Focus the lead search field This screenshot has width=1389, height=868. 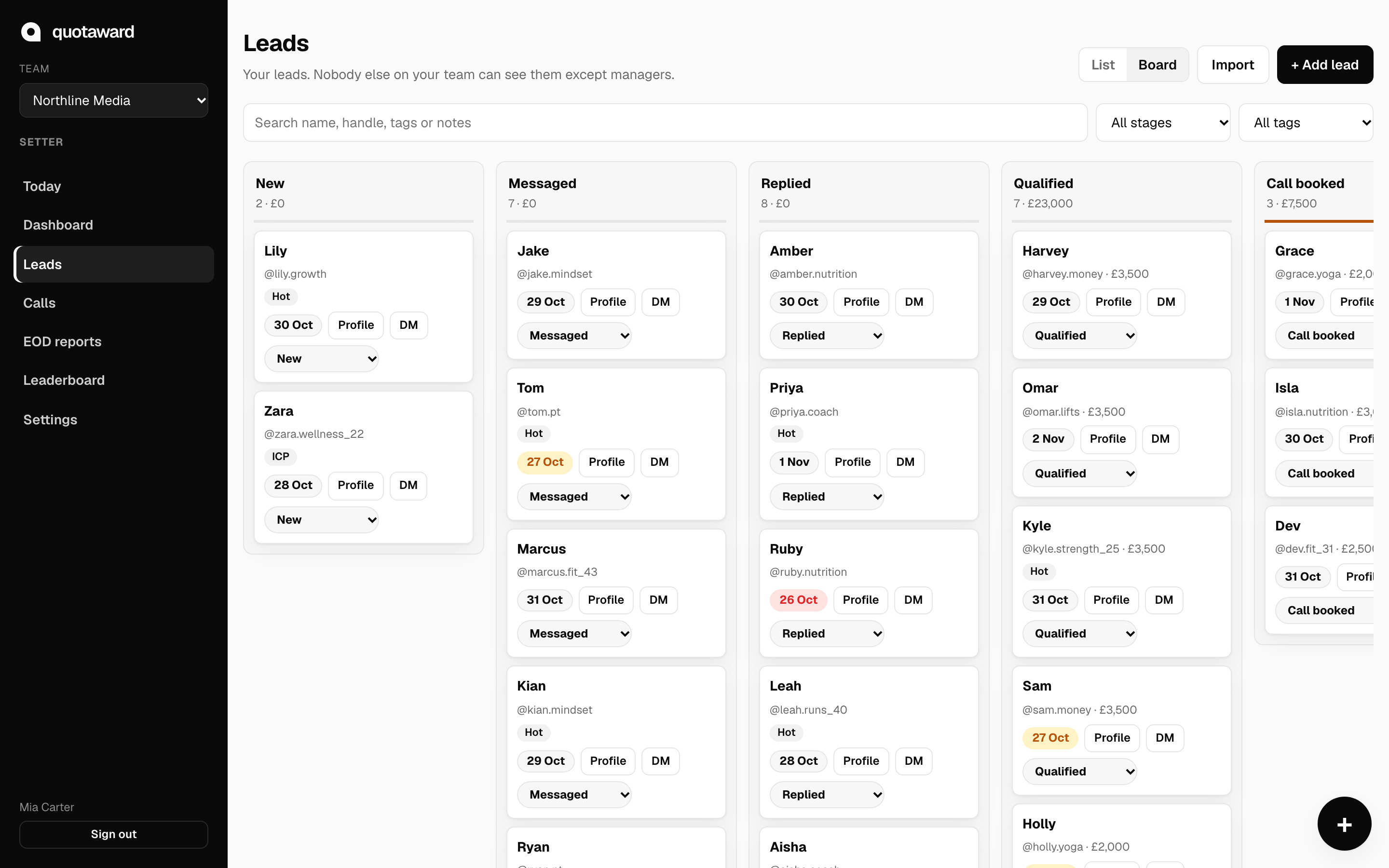point(665,122)
